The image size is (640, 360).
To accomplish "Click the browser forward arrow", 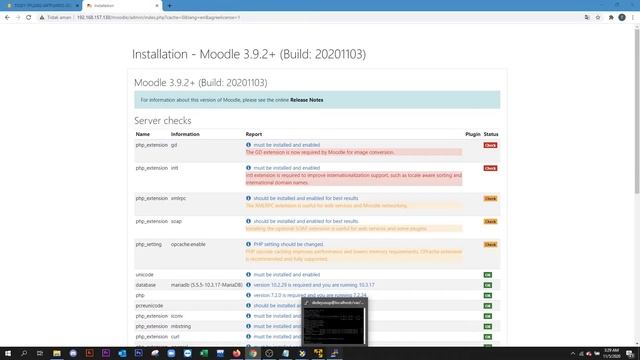I will [18, 18].
